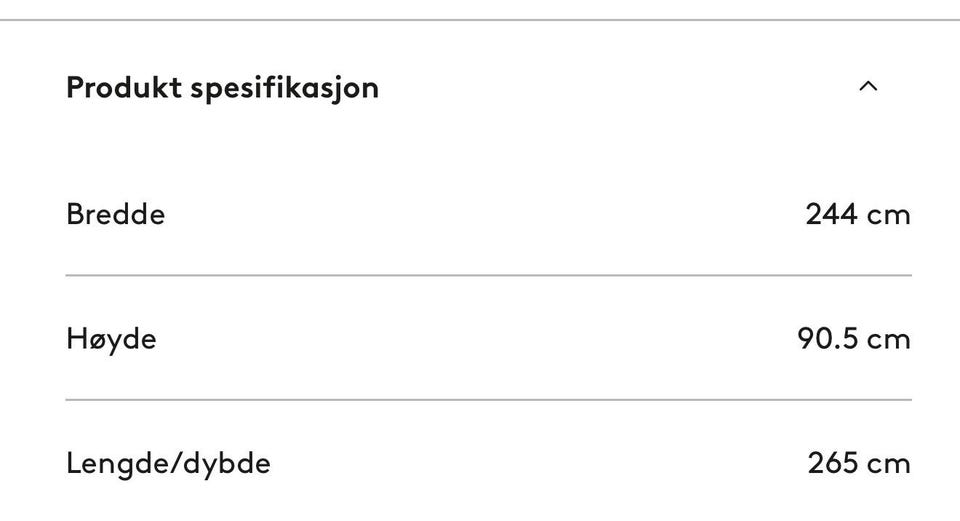Image resolution: width=960 pixels, height=521 pixels.
Task: Collapse the section using the up chevron
Action: [868, 87]
